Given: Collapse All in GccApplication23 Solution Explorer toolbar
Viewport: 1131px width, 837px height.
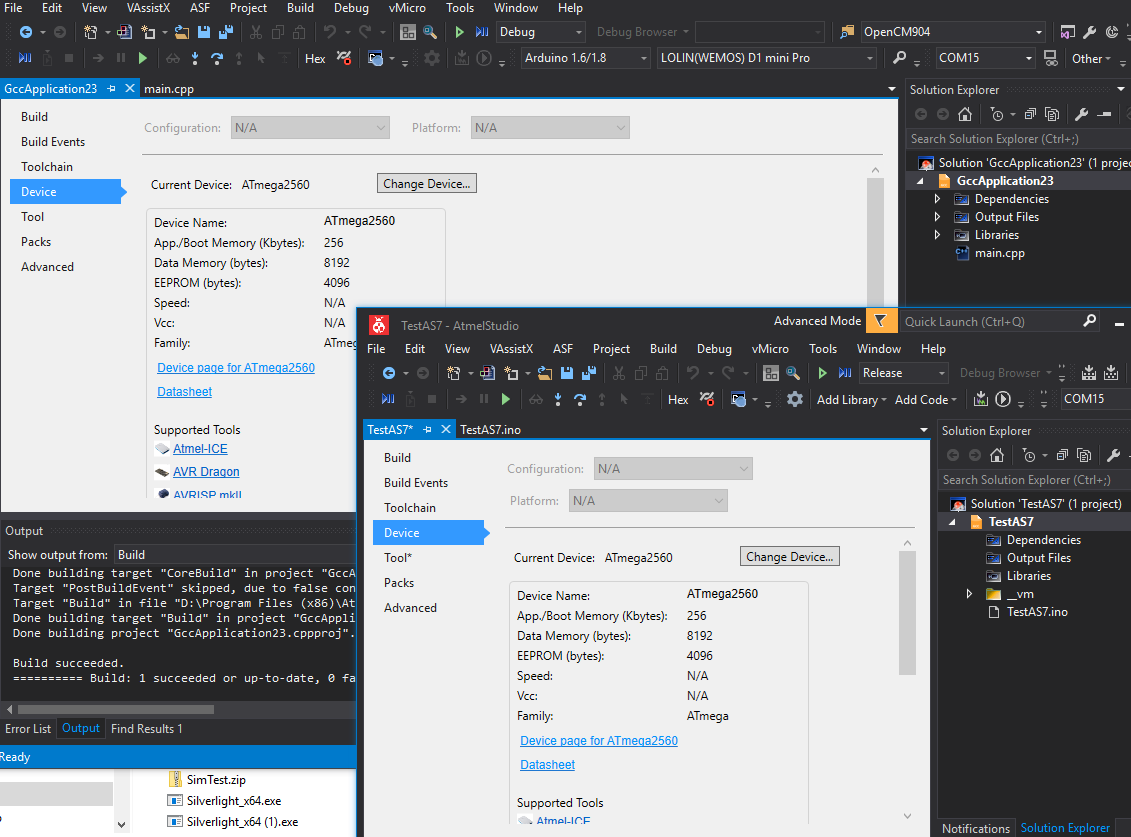Looking at the screenshot, I should (x=1030, y=114).
